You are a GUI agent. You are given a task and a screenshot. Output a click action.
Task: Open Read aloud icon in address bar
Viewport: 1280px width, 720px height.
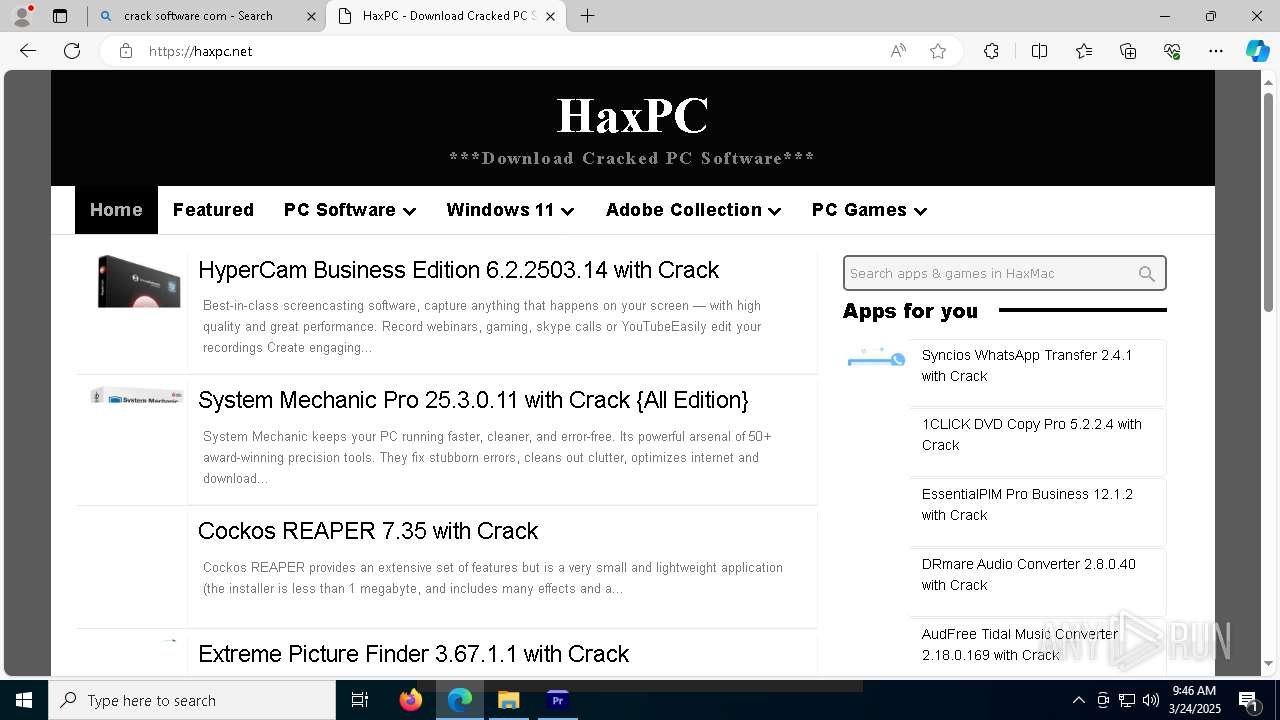click(x=898, y=51)
